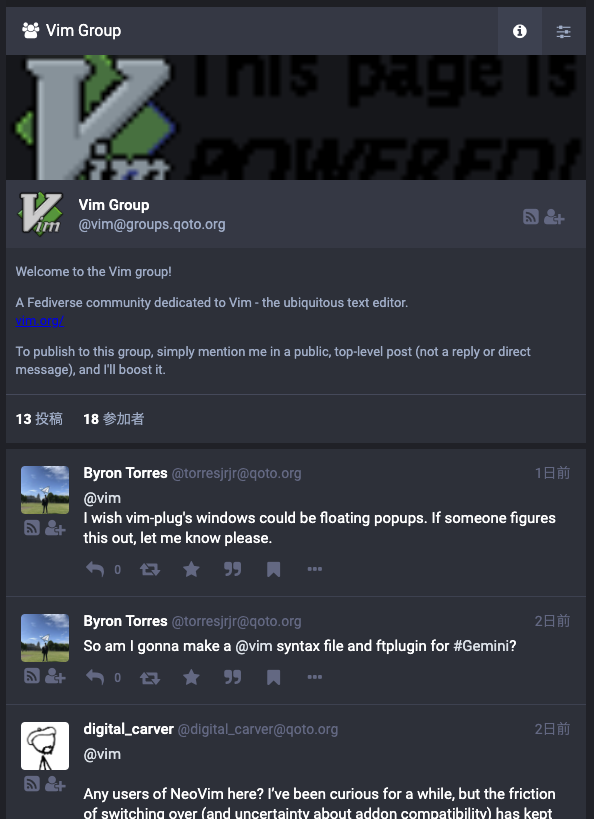Screen dimensions: 594x819
Task: Open digital_carver's avatar thumbnail
Action: [x=45, y=746]
